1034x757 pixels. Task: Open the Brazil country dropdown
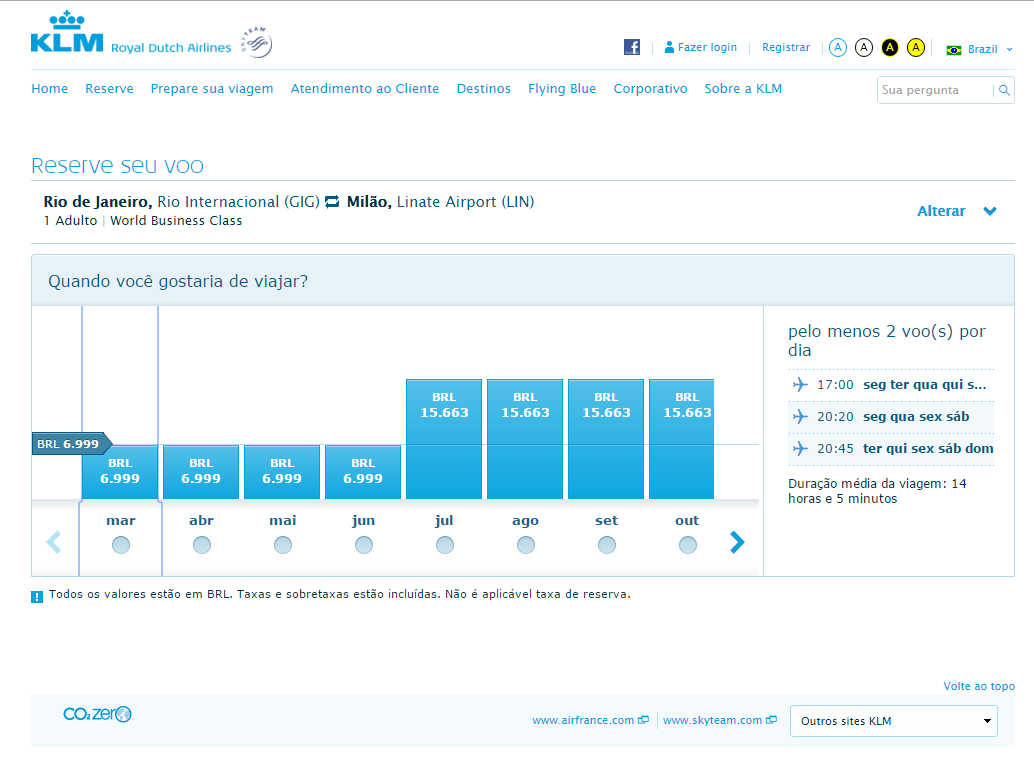coord(980,49)
